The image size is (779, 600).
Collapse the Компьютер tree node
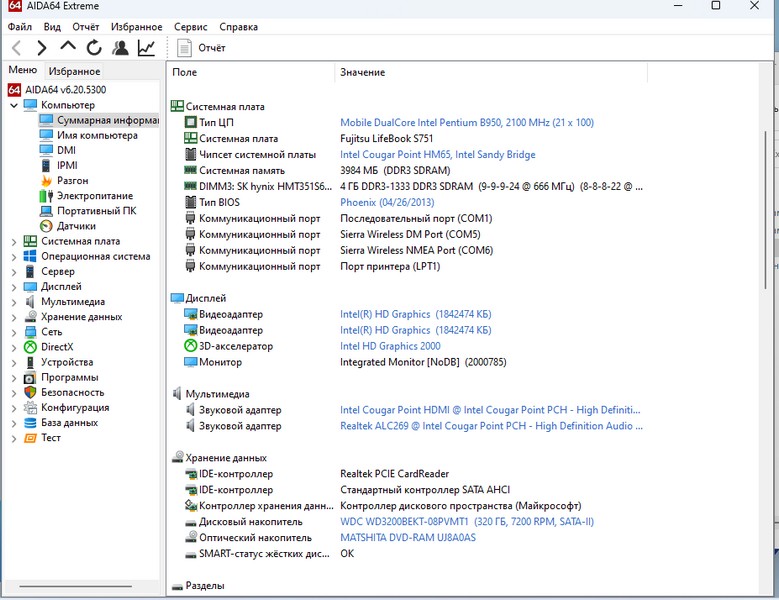pos(13,105)
